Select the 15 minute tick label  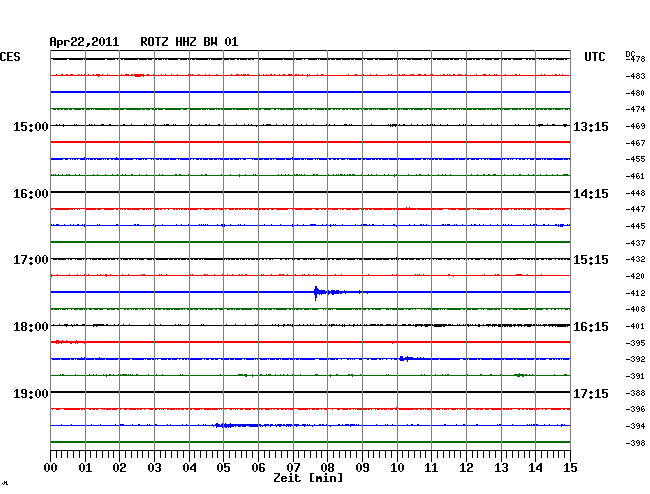tap(570, 468)
